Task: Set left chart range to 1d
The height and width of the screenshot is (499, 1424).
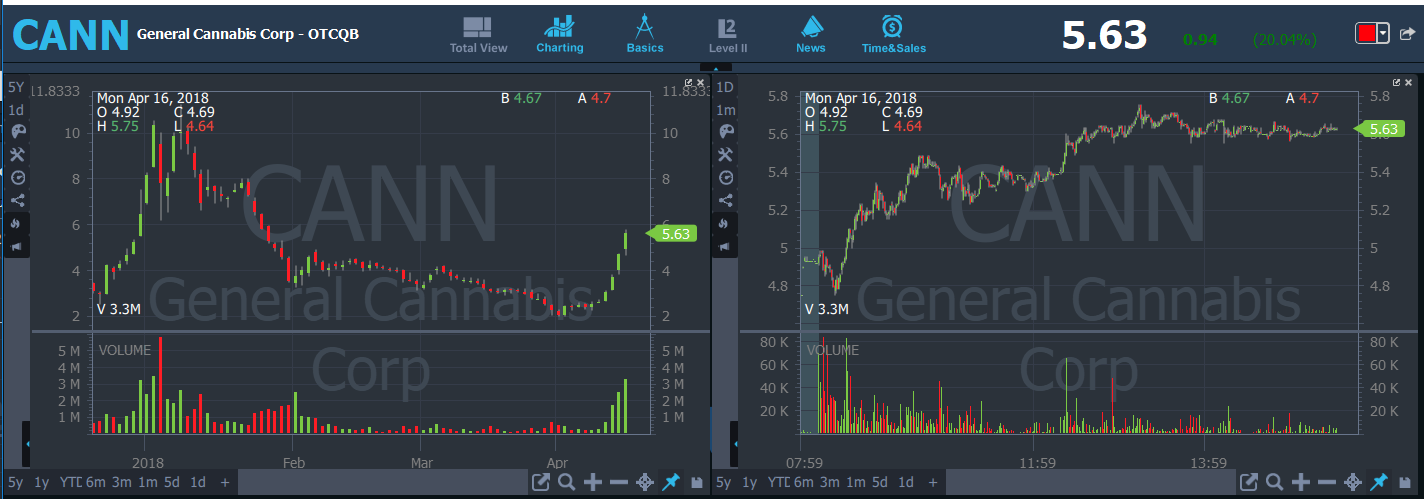Action: (x=198, y=483)
